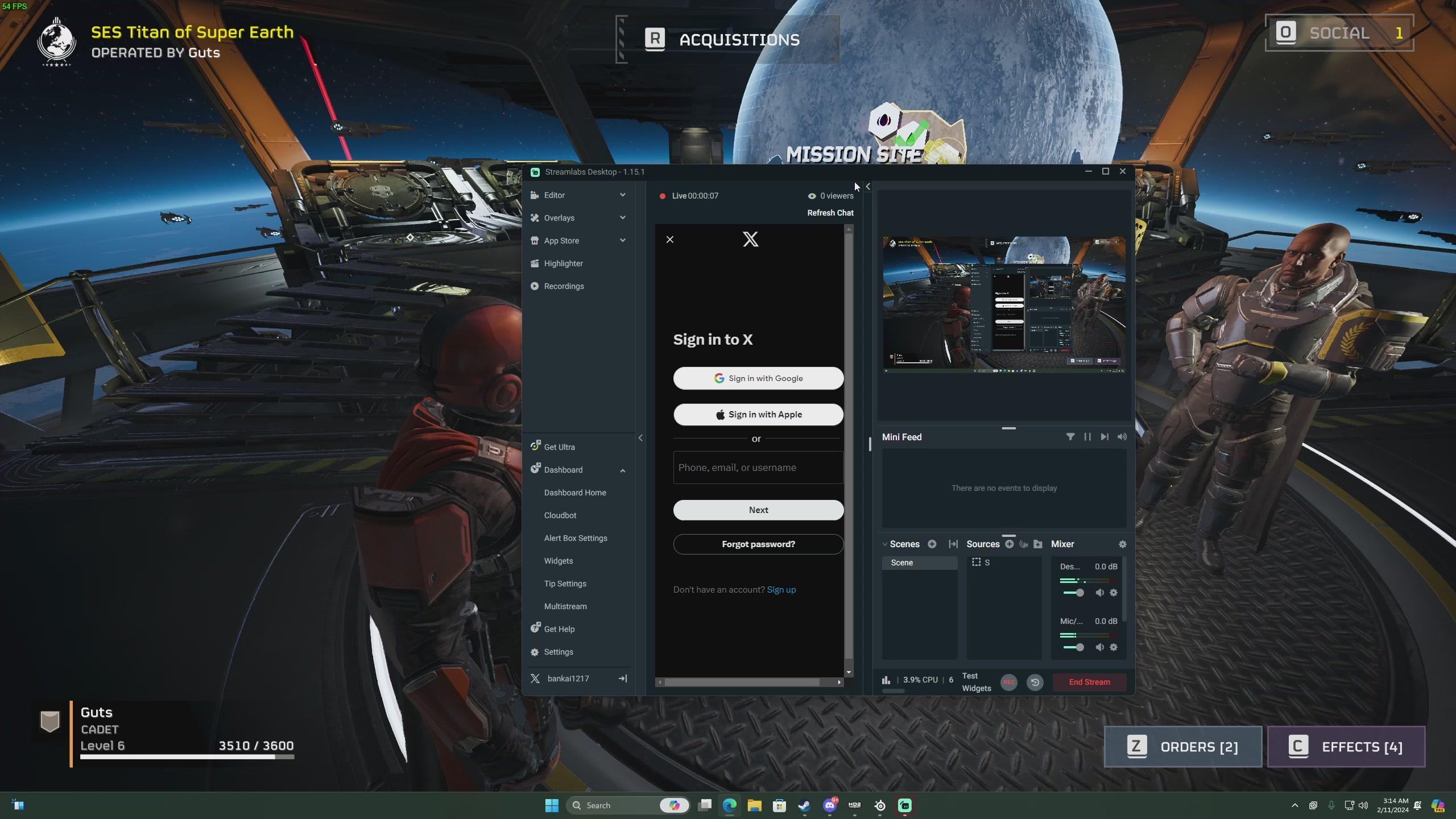The height and width of the screenshot is (819, 1456).
Task: Pause the Mini Feed event stream
Action: pos(1087,436)
